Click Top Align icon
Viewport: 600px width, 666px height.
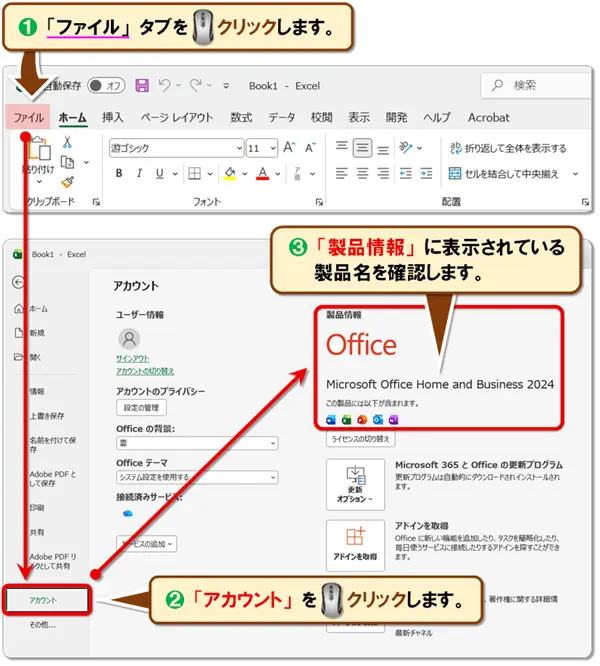pos(341,147)
